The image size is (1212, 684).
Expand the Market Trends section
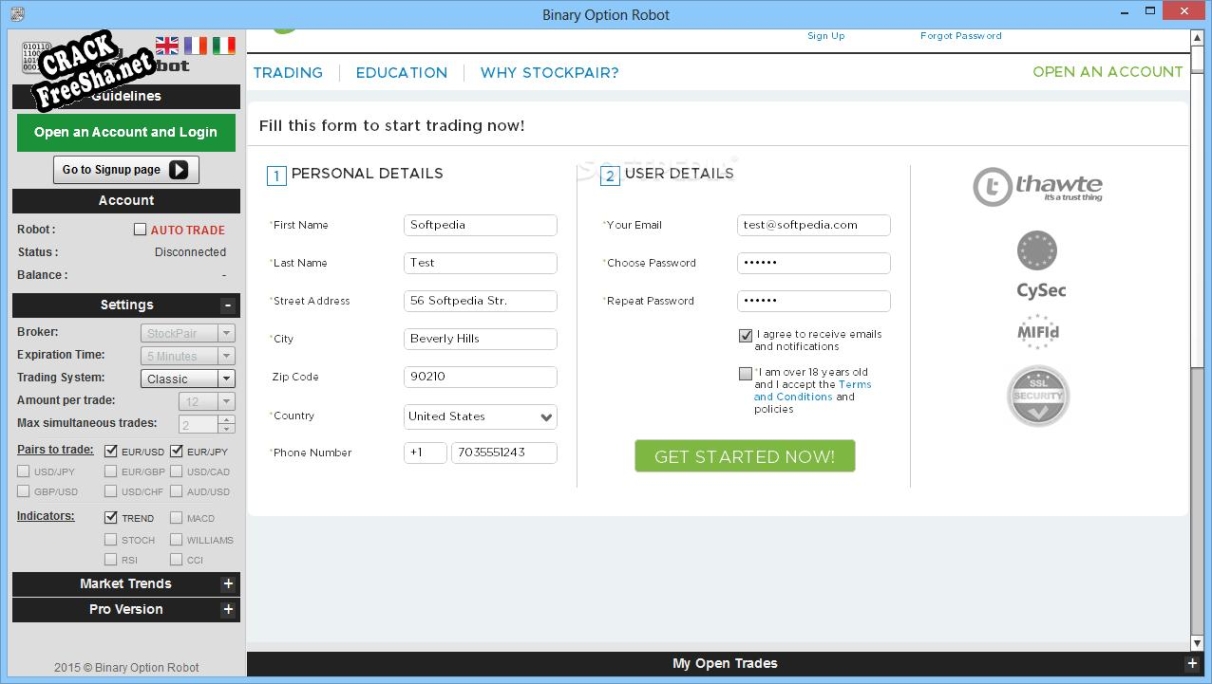(227, 584)
